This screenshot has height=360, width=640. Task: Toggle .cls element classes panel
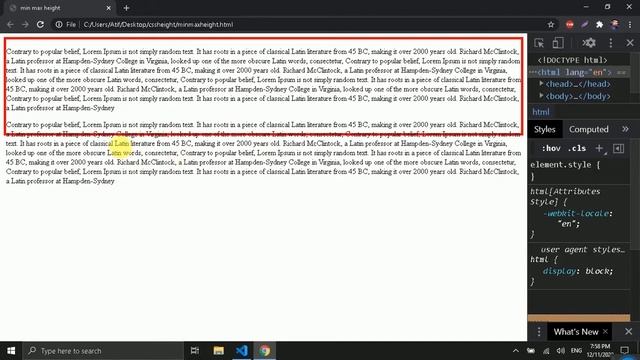(577, 149)
